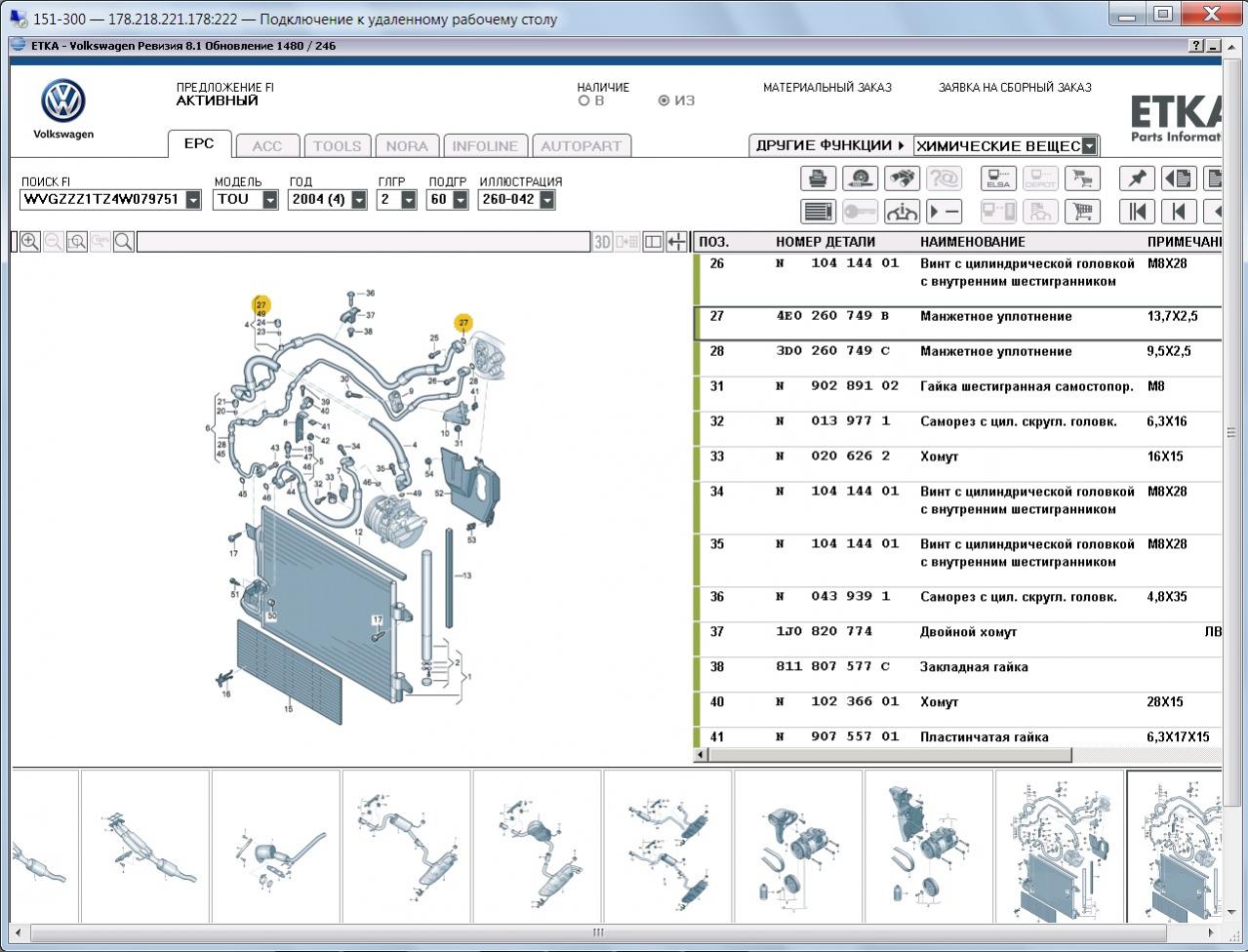Zoom in on the illustration

coord(30,242)
